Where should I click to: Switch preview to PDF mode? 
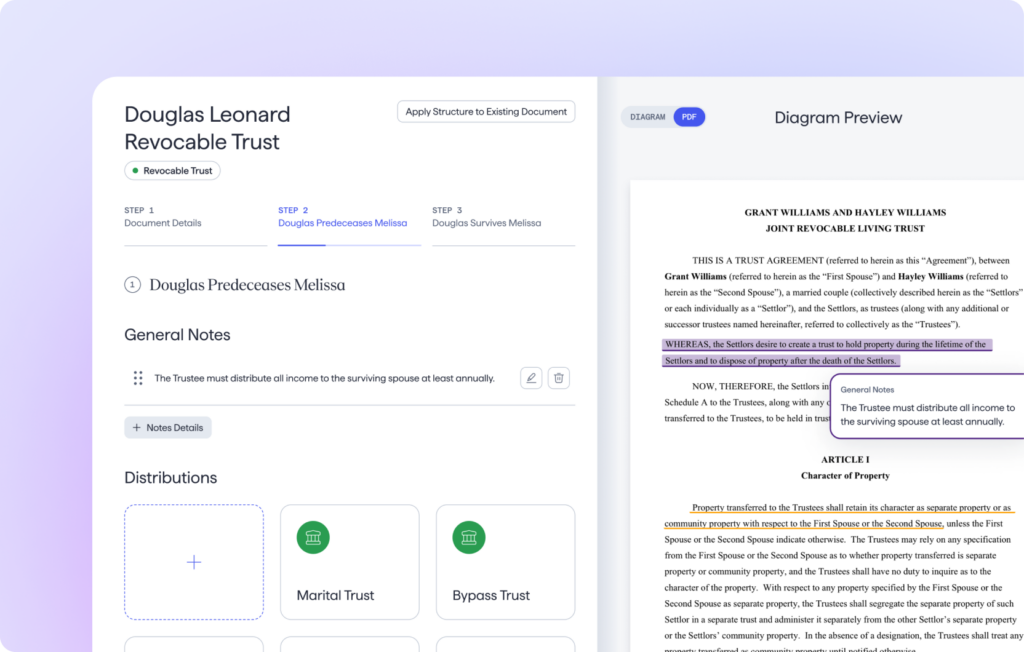tap(689, 117)
